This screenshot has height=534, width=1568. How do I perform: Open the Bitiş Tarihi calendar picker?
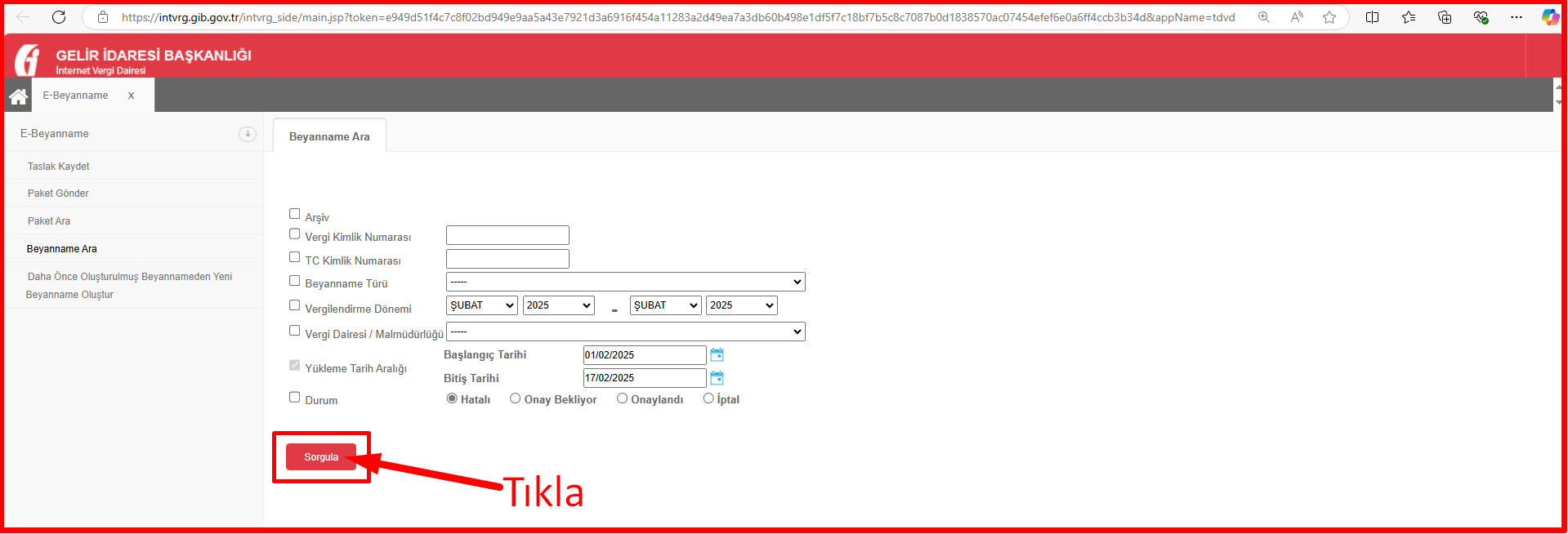click(x=717, y=378)
